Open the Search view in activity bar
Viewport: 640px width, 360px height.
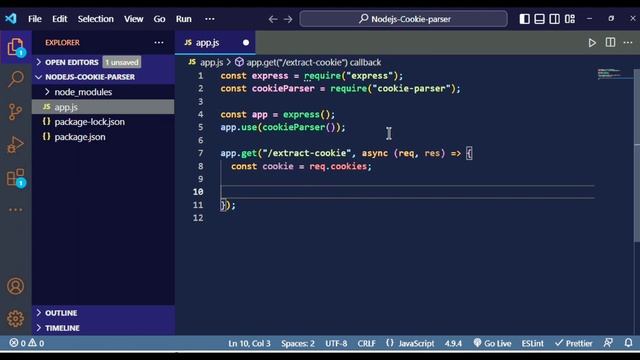click(x=16, y=79)
